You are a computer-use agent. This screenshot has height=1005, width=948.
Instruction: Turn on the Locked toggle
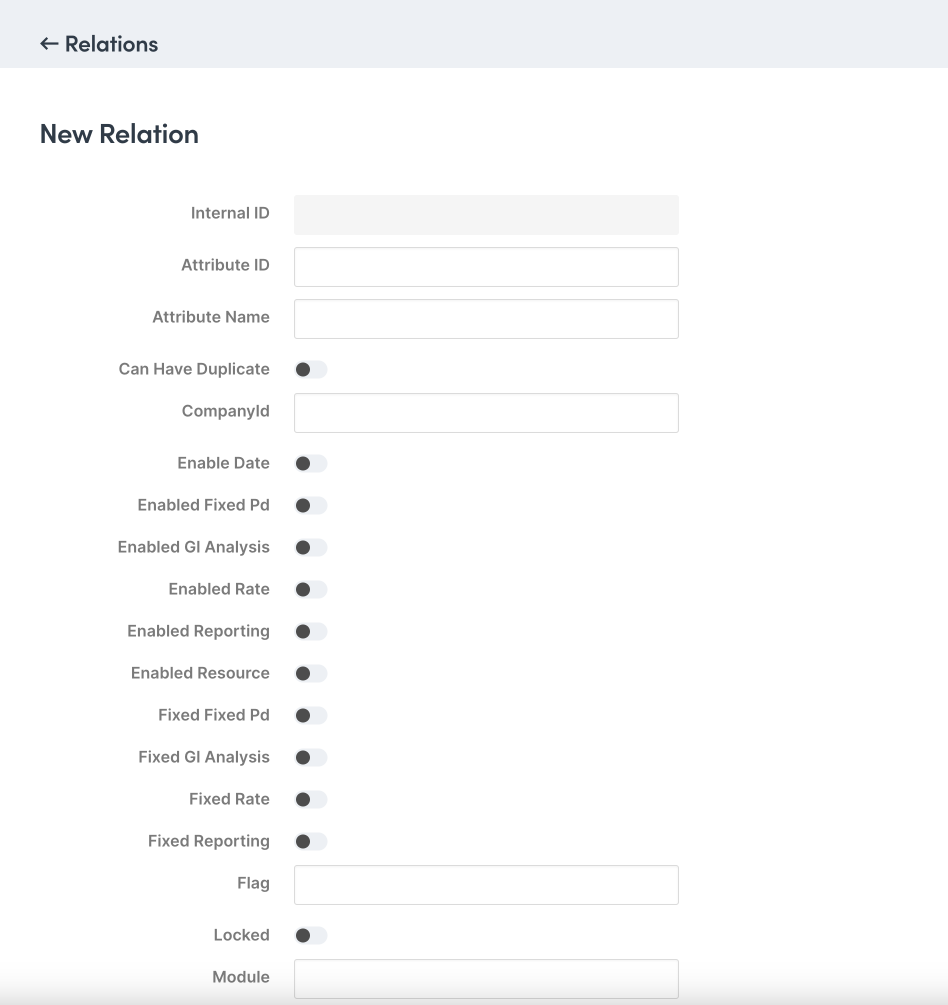coord(310,936)
